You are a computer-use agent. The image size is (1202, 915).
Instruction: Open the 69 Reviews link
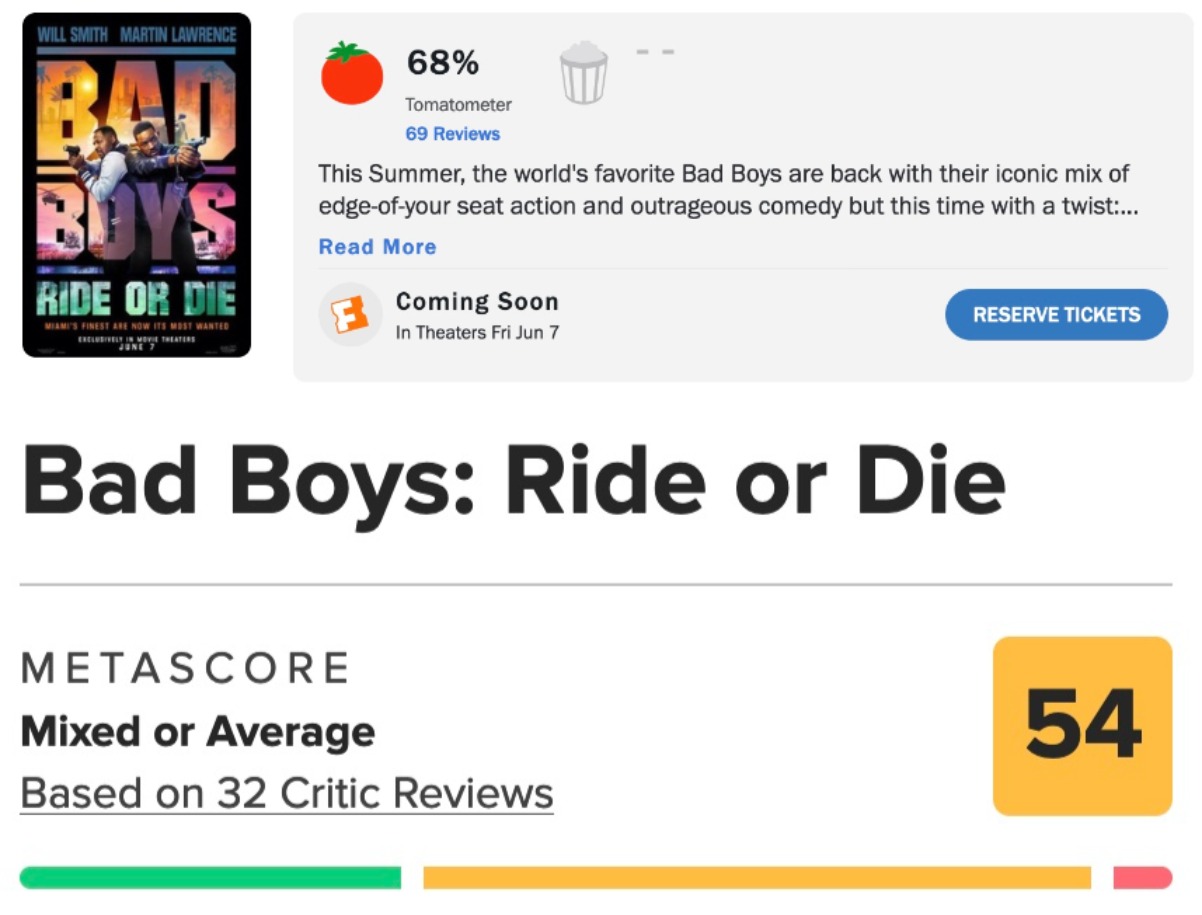coord(452,134)
